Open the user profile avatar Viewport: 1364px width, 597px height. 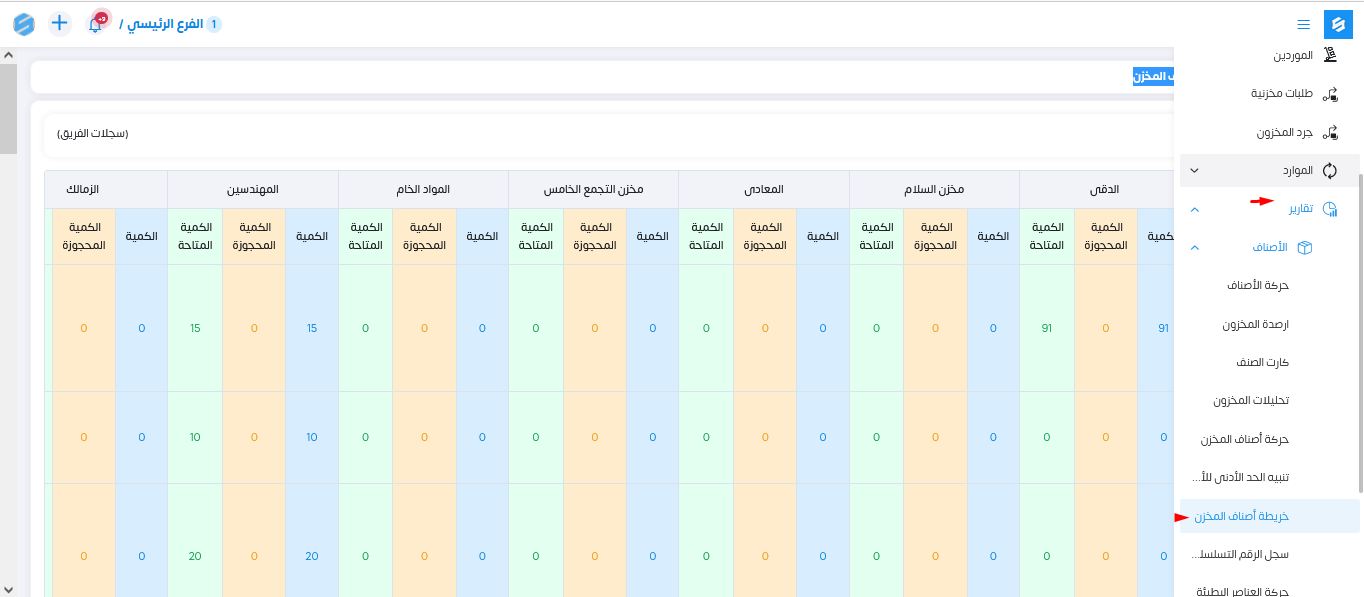point(23,24)
